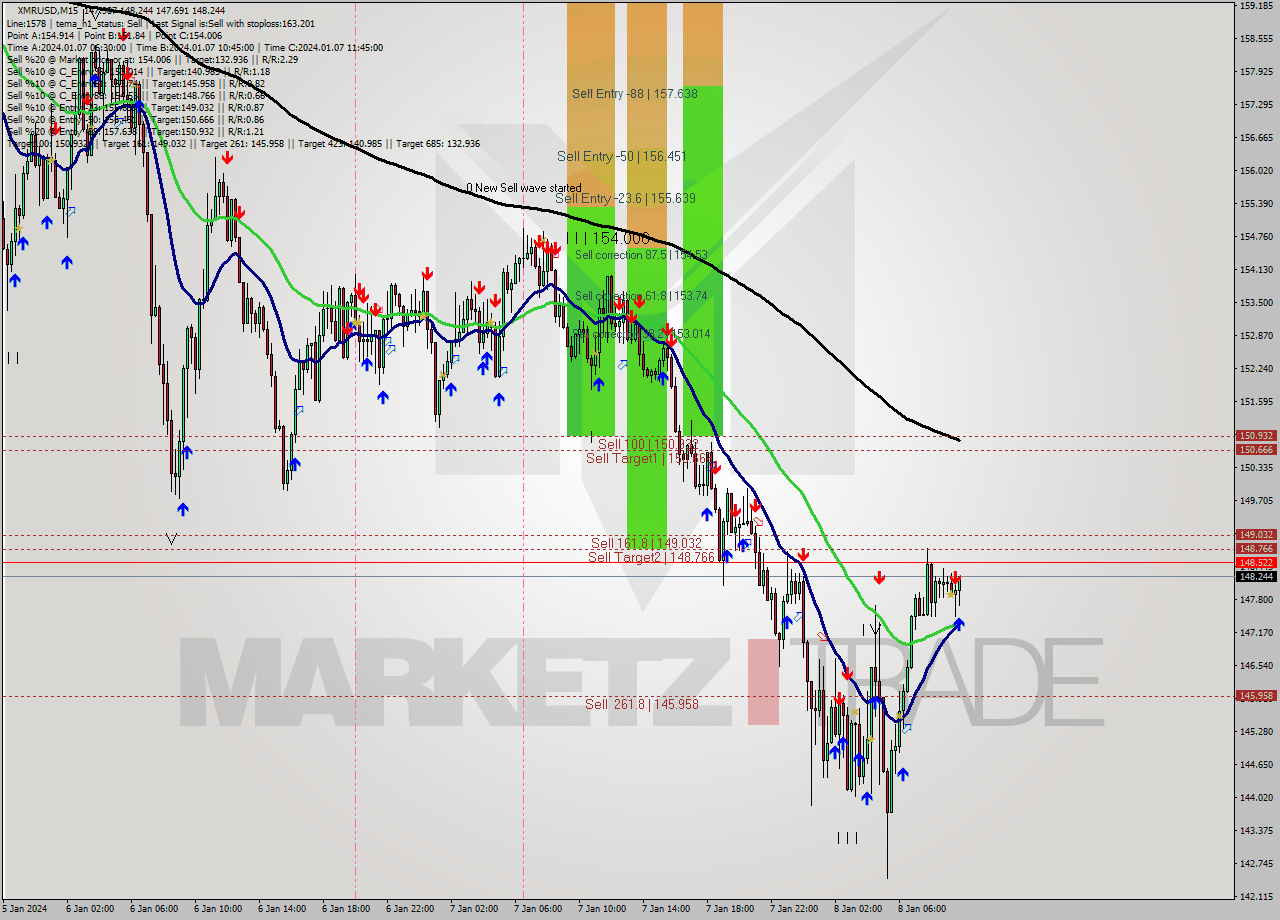This screenshot has width=1280, height=920.
Task: Select the 'Sell Target2 | 148.766' chart label
Action: click(x=652, y=557)
